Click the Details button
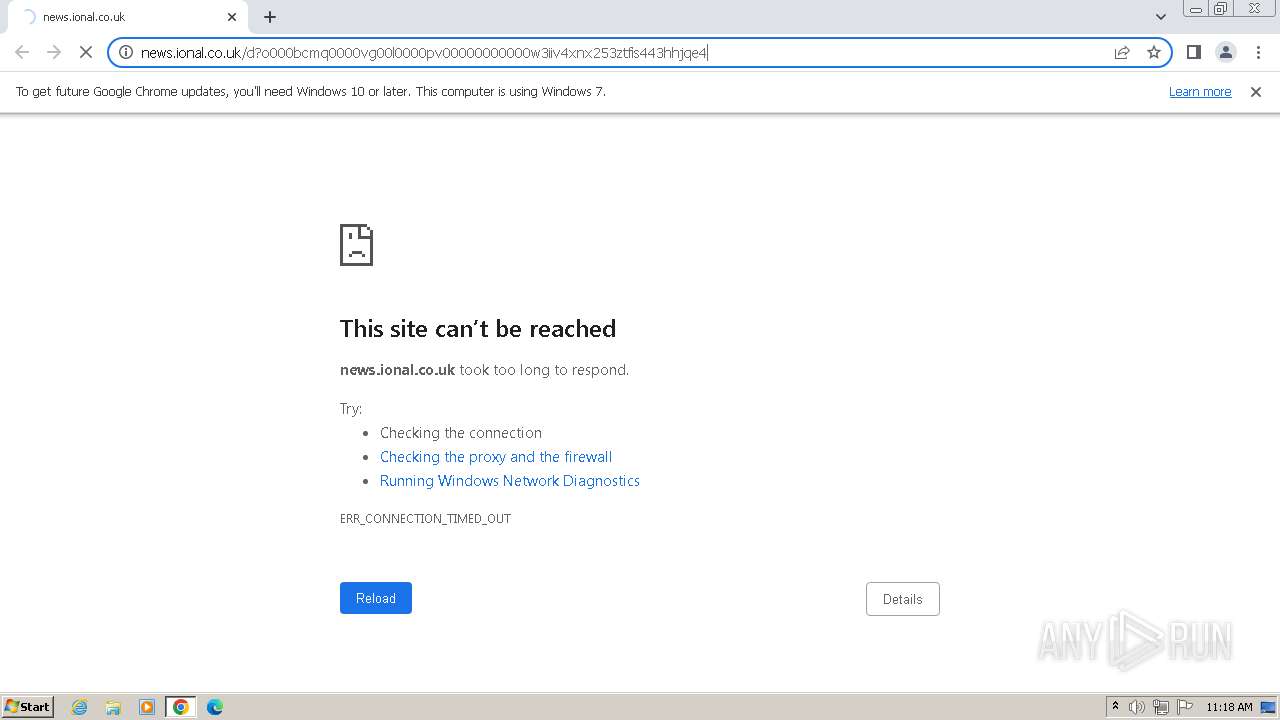The width and height of the screenshot is (1280, 720). click(903, 599)
